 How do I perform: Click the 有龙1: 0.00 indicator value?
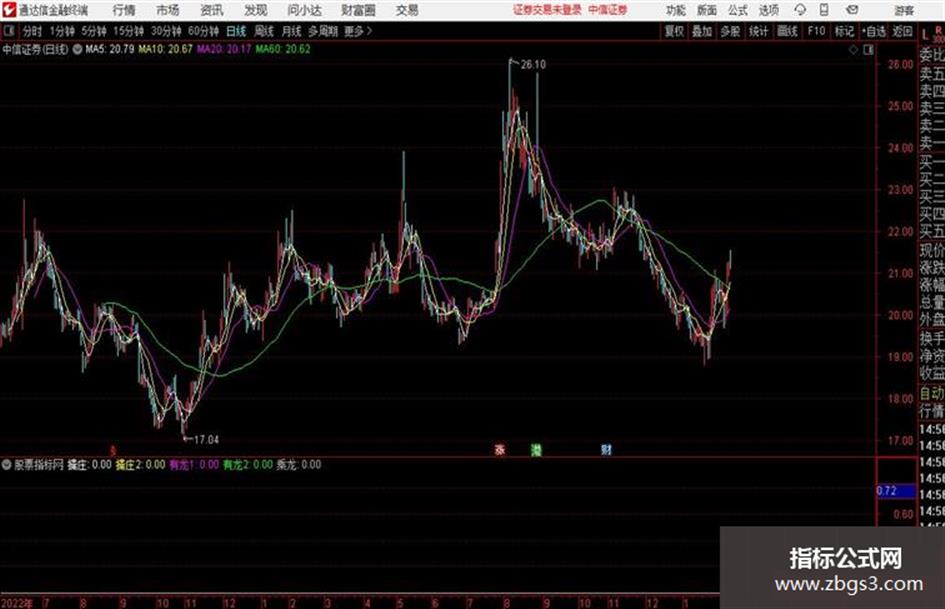click(x=193, y=465)
